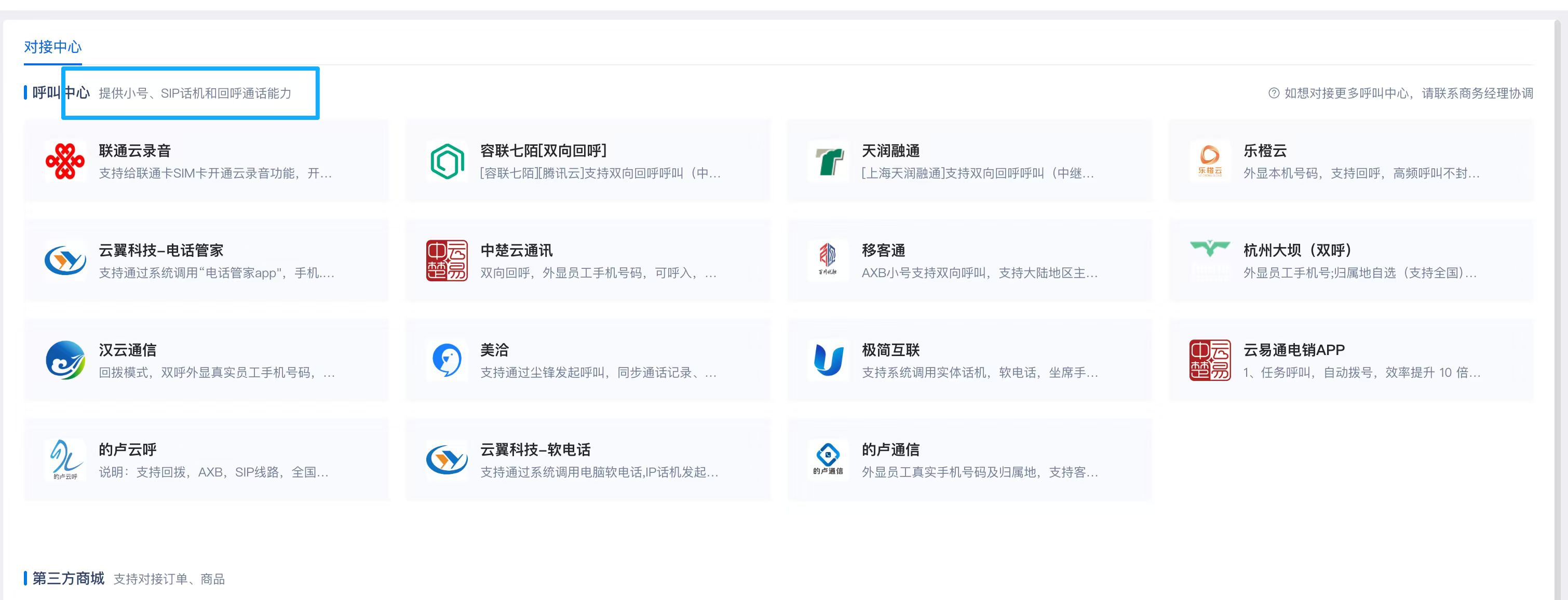Screen dimensions: 1568x600
Task: Click the 乐橙云 orange logo
Action: point(1209,161)
